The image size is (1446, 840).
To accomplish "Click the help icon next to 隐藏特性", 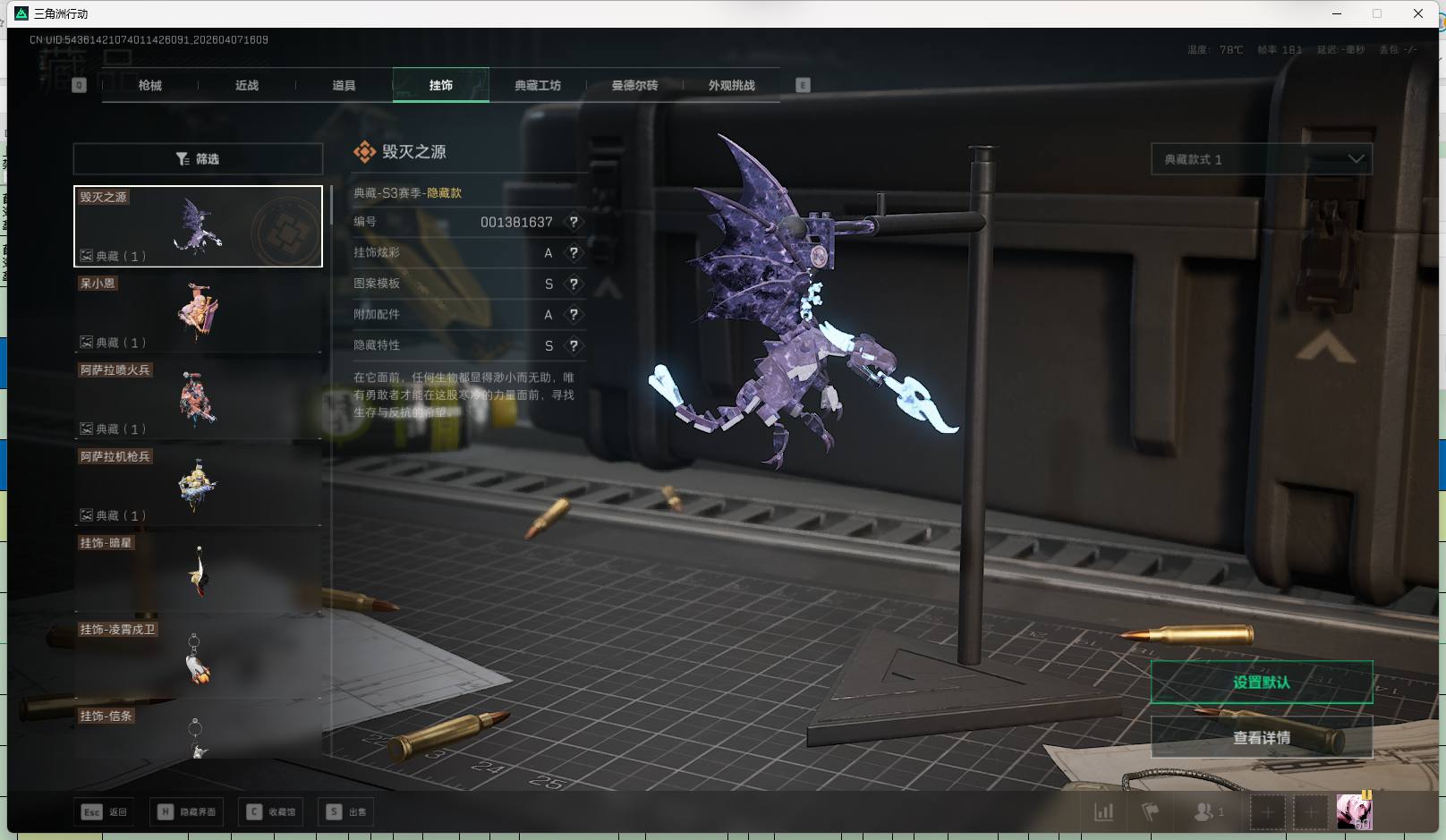I will (x=574, y=345).
